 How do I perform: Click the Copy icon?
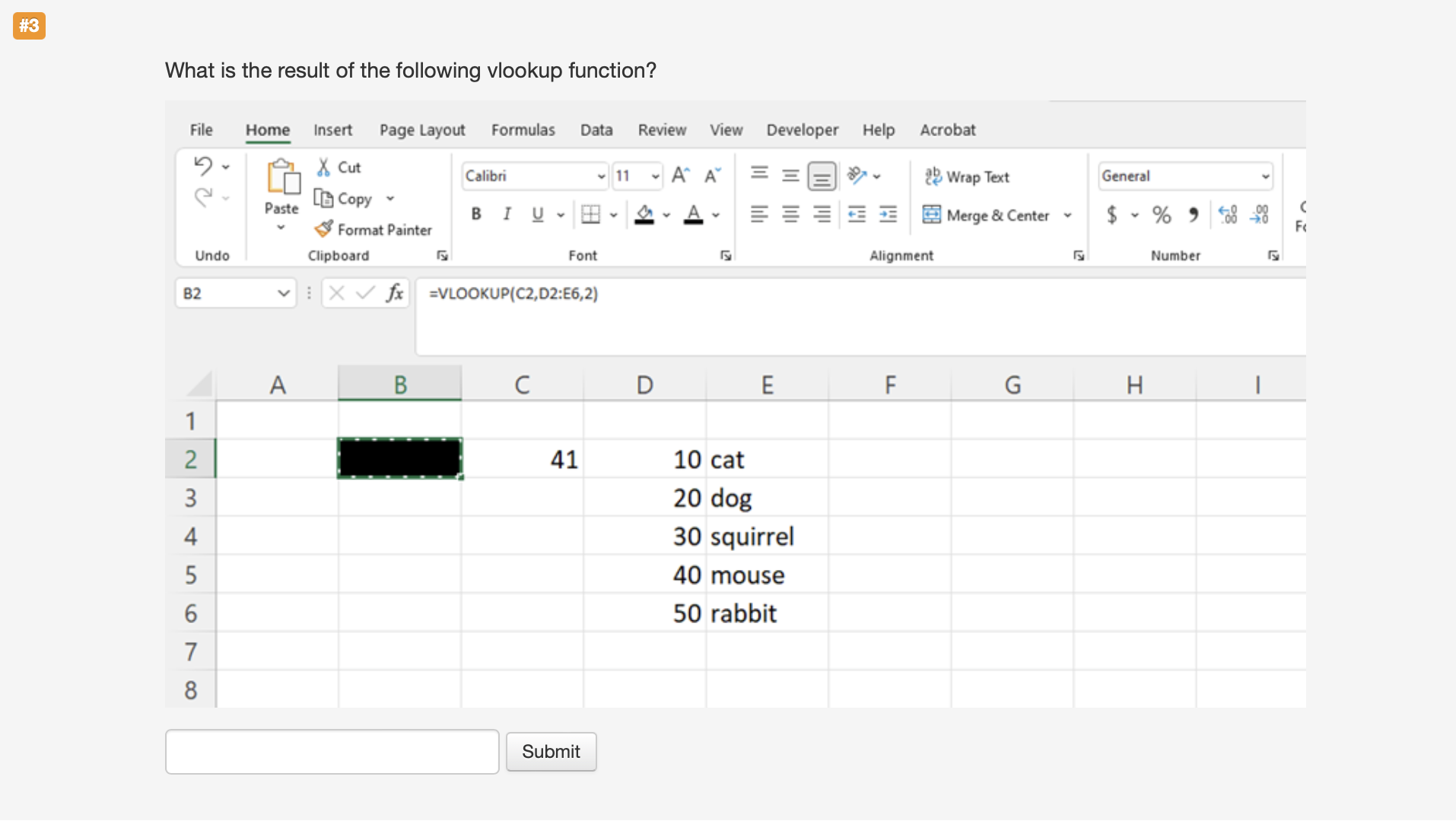[x=324, y=198]
